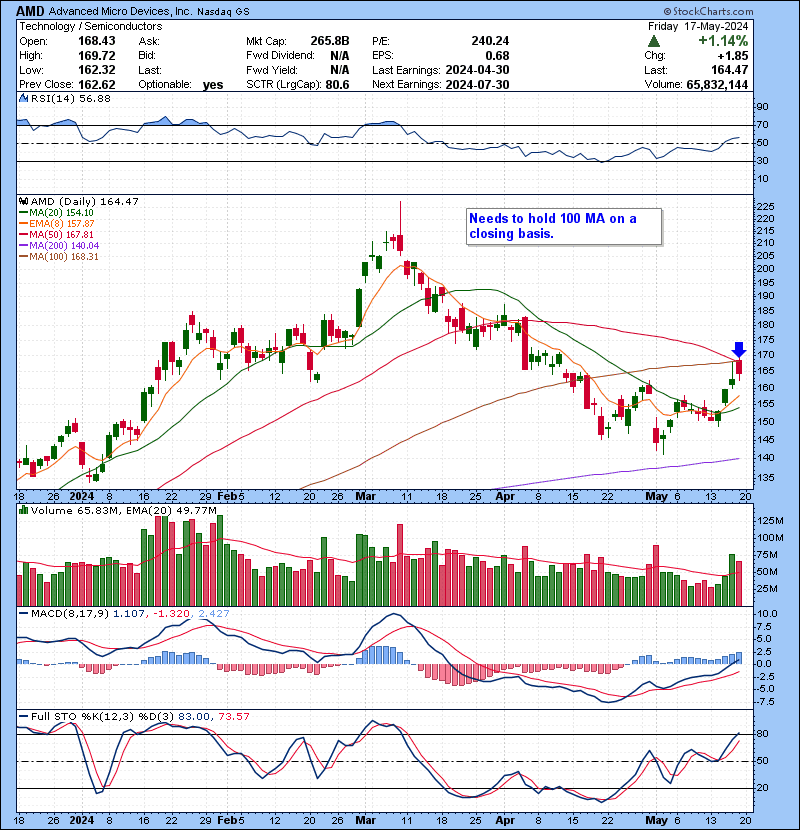This screenshot has height=830, width=800.
Task: Click the stochastic %D value 73.57
Action: 233,716
